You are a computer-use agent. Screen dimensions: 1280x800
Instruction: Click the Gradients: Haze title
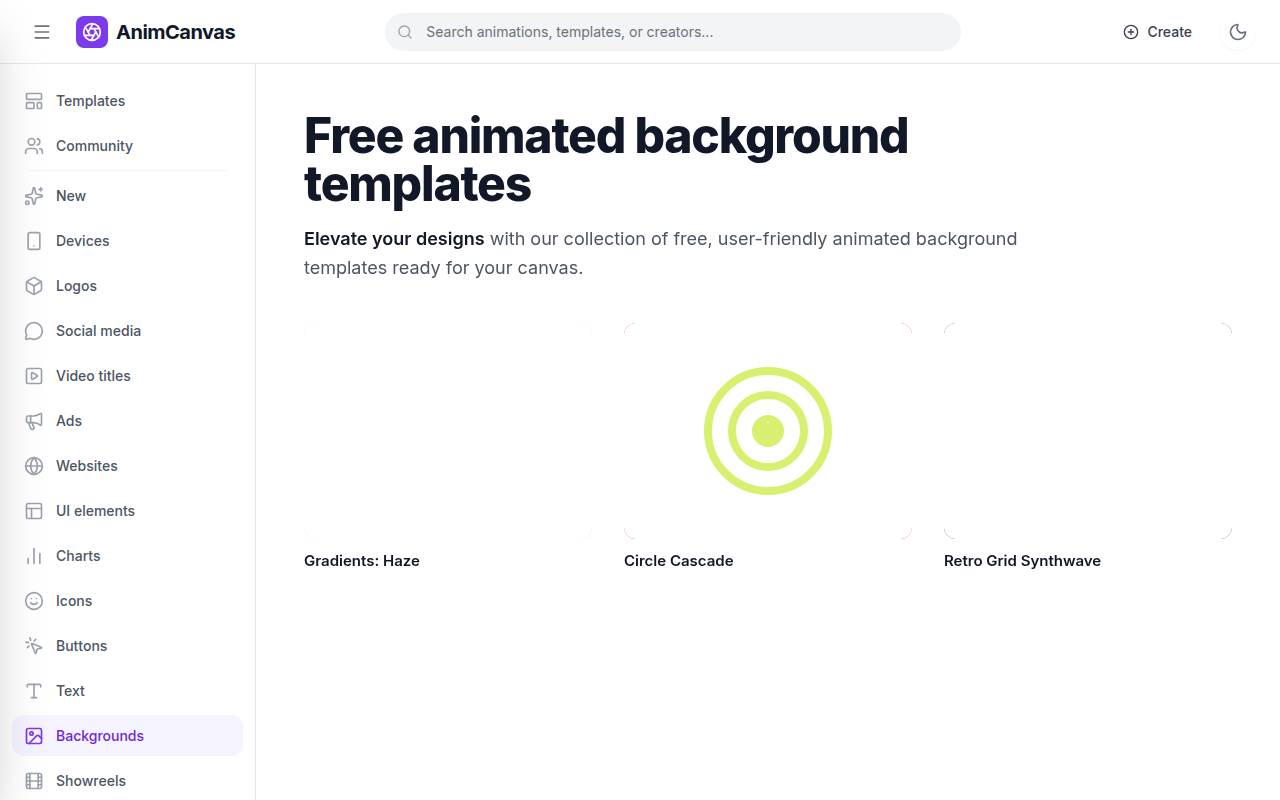coord(362,561)
